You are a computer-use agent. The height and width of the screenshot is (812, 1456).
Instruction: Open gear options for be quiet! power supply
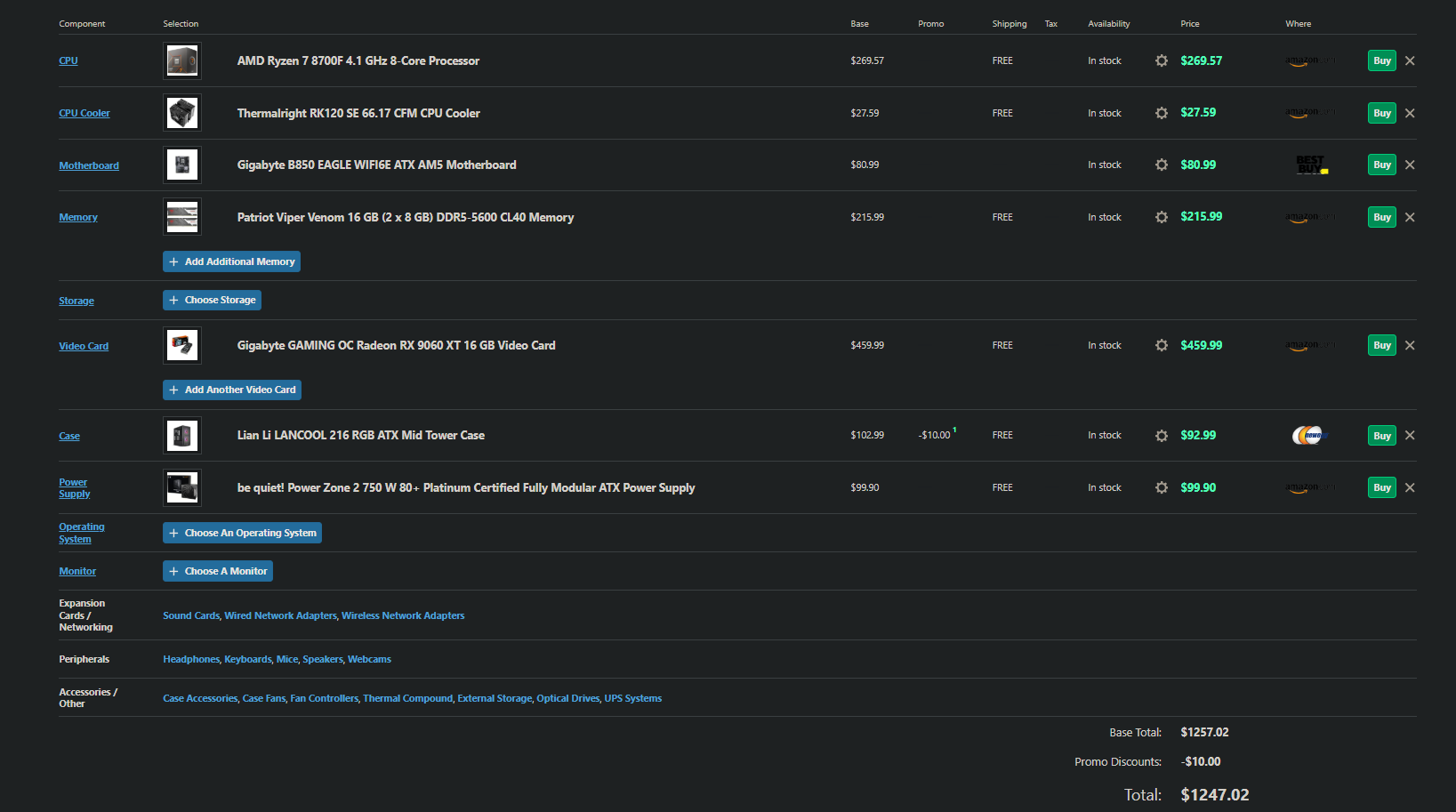click(1161, 487)
